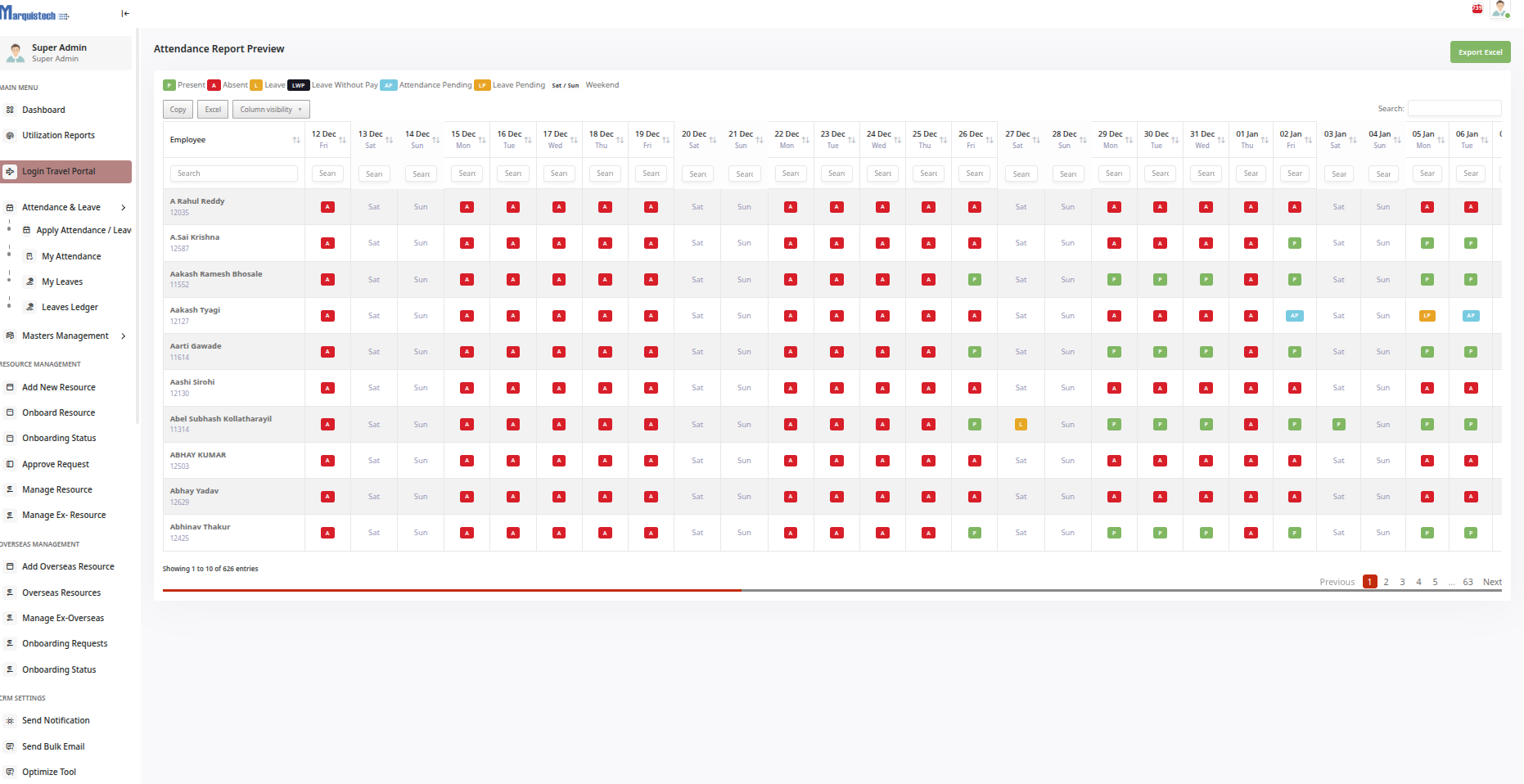Viewport: 1524px width, 784px height.
Task: Click the Export Excel button
Action: (x=1480, y=52)
